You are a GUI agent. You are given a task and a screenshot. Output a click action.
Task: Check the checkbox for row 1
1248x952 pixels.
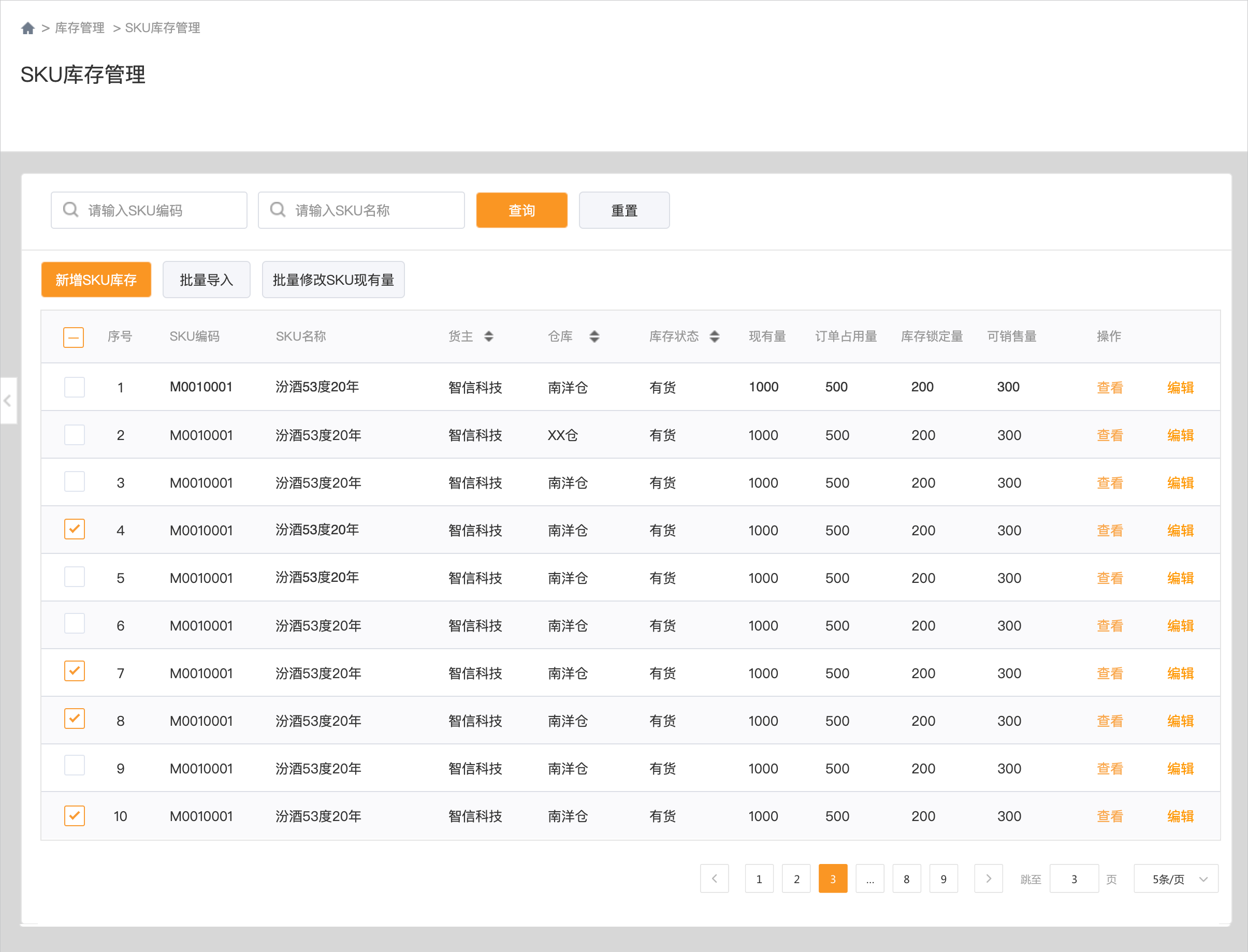pos(74,387)
